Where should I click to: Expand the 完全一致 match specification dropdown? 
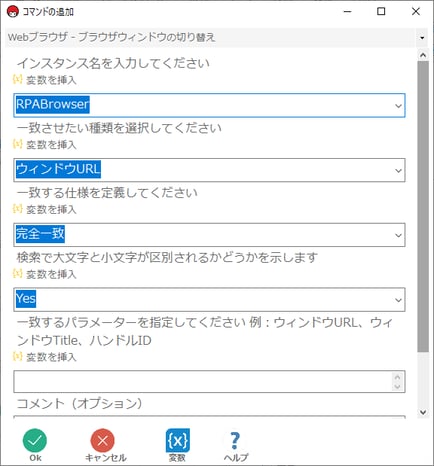point(398,235)
